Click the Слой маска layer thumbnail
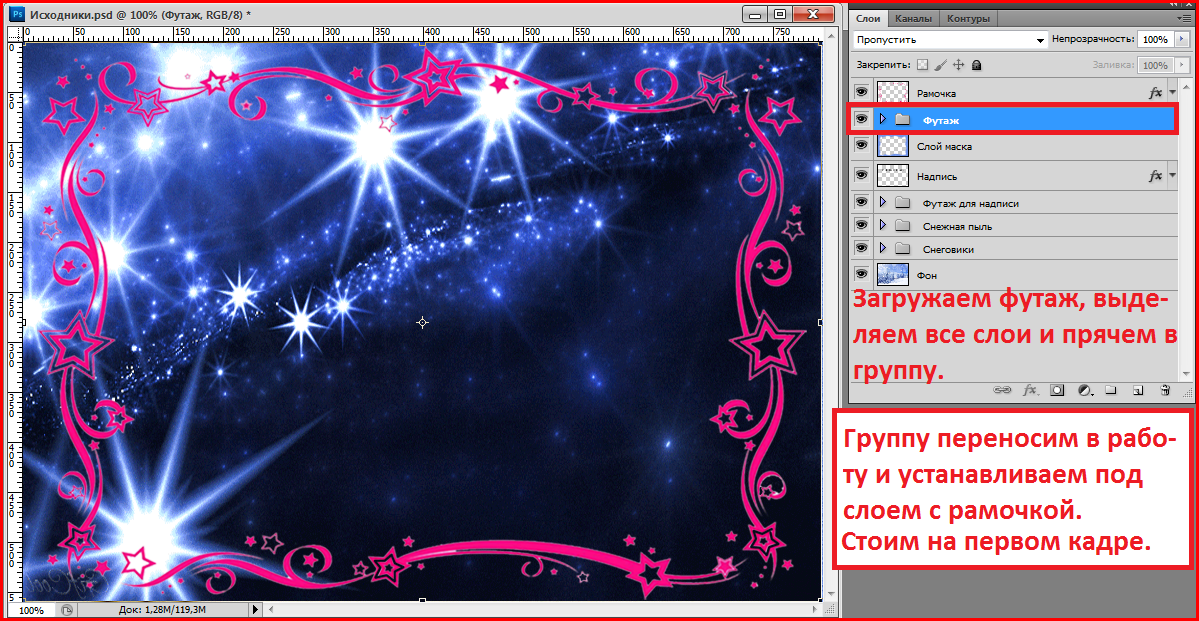The image size is (1199, 621). coord(893,145)
